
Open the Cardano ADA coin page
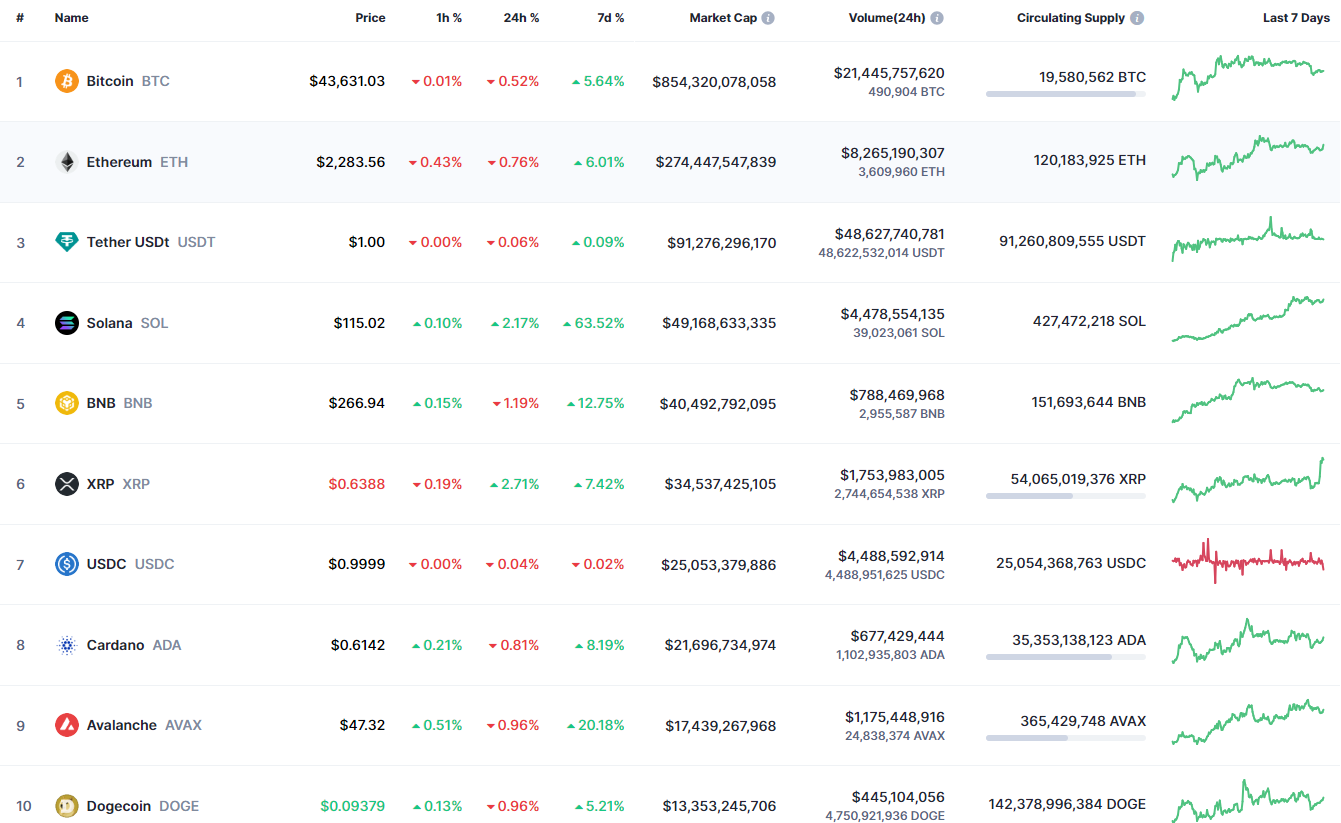click(115, 645)
